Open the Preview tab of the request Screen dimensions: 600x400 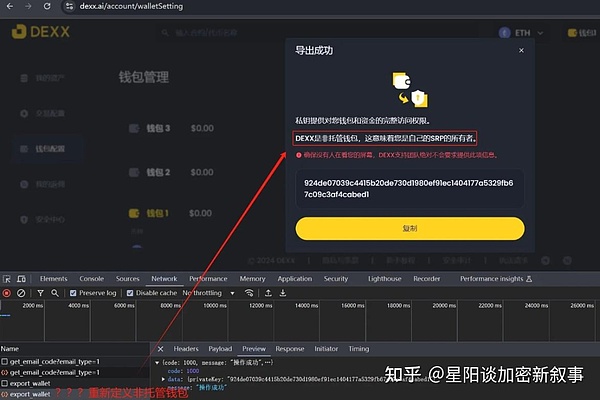tap(254, 349)
